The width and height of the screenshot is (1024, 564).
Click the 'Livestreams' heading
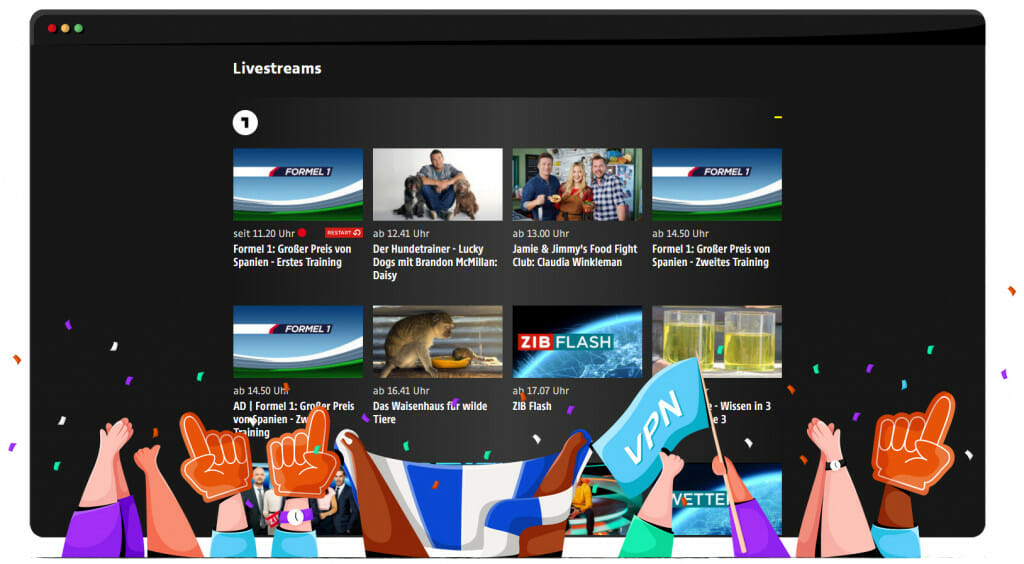tap(277, 69)
